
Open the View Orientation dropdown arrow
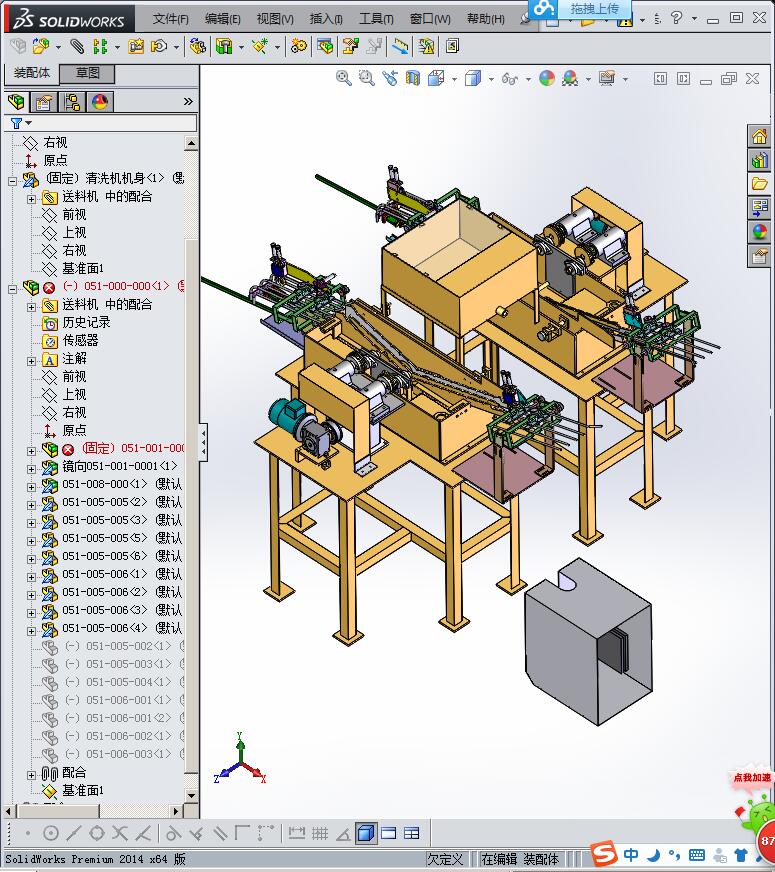tap(454, 80)
